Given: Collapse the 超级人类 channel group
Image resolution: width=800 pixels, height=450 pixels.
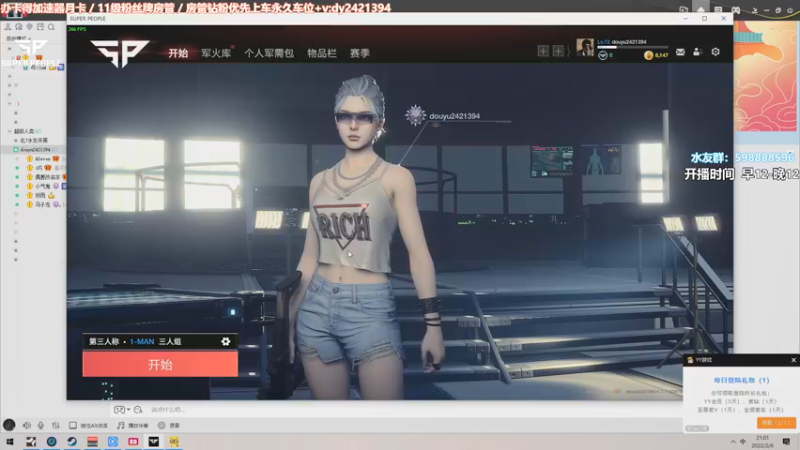Looking at the screenshot, I should [10, 131].
